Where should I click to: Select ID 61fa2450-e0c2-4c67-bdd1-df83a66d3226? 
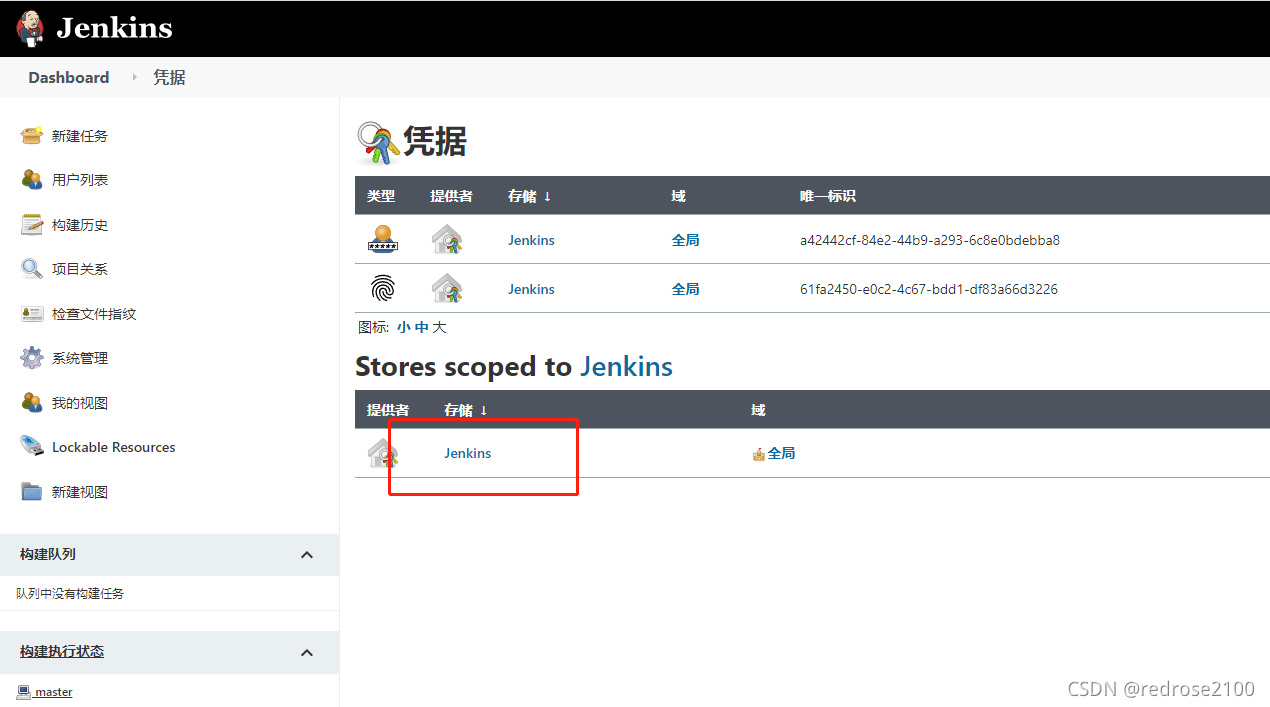(x=929, y=289)
